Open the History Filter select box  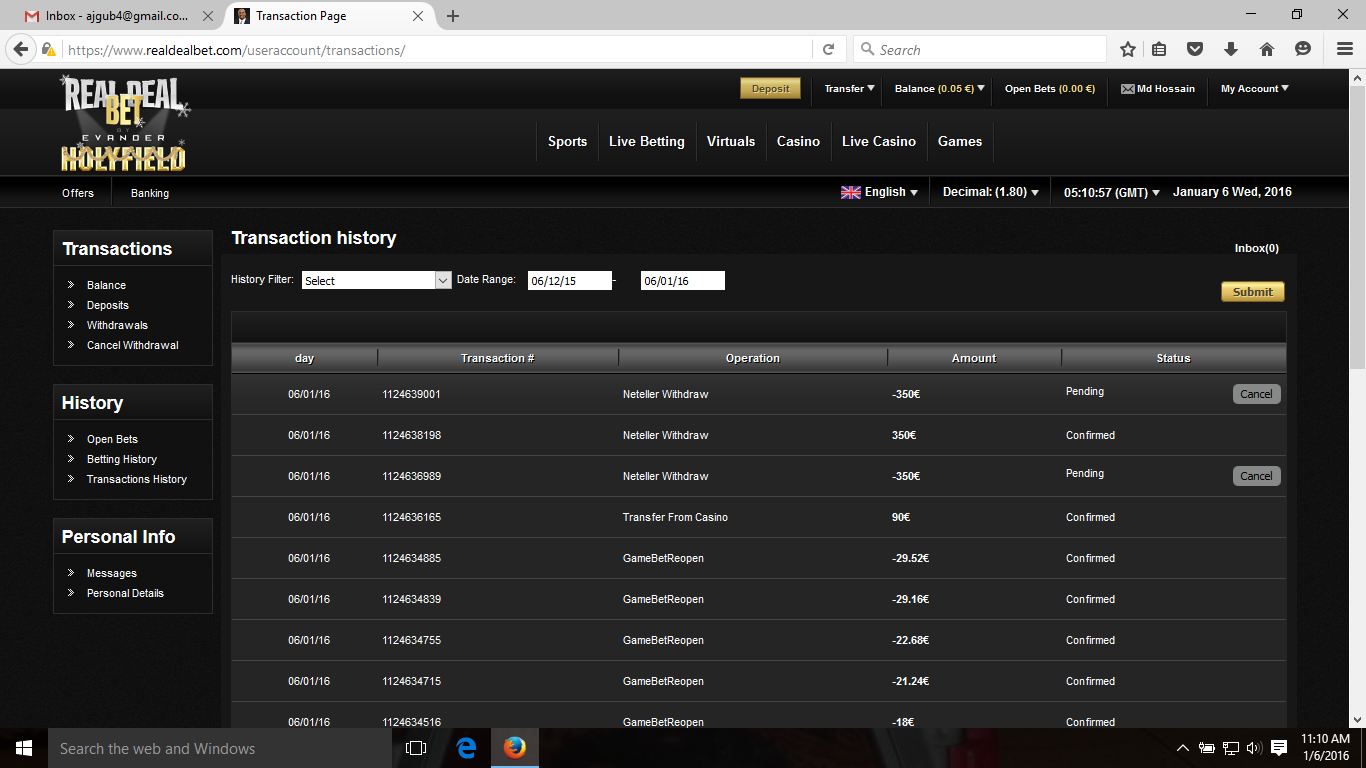[x=377, y=281]
